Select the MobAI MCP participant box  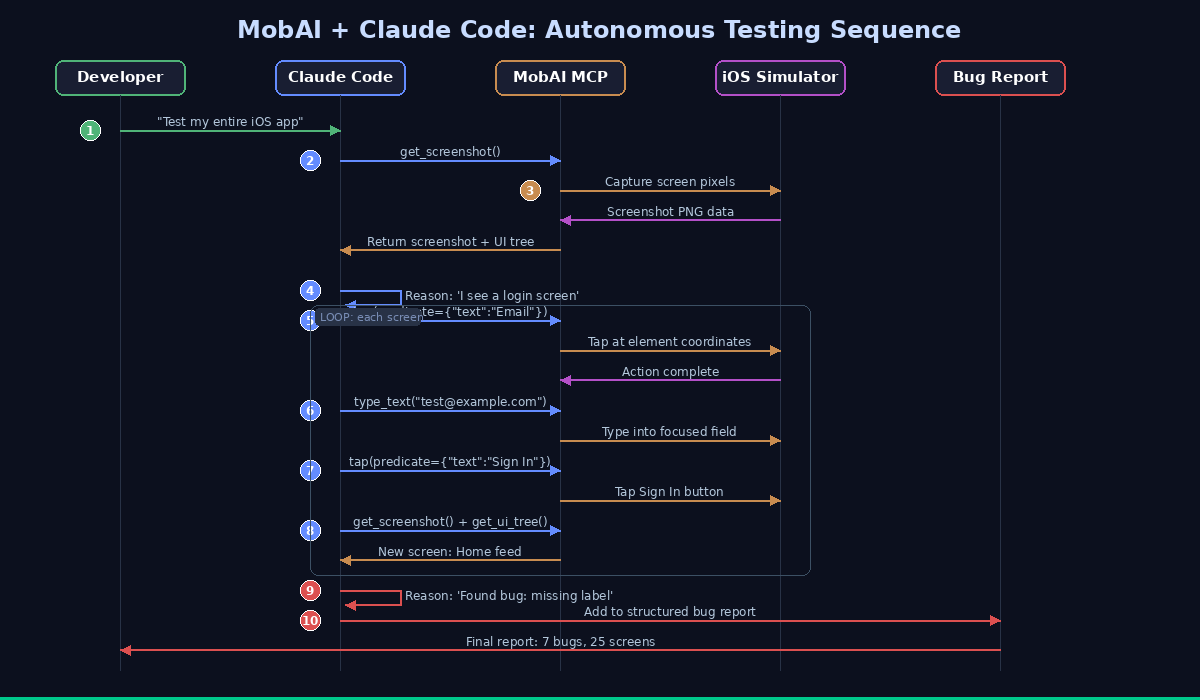[x=560, y=78]
